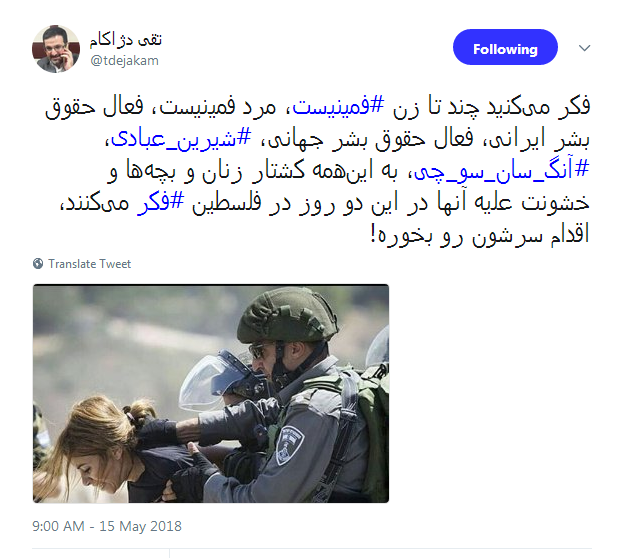
Task: Click the Following button
Action: click(505, 47)
